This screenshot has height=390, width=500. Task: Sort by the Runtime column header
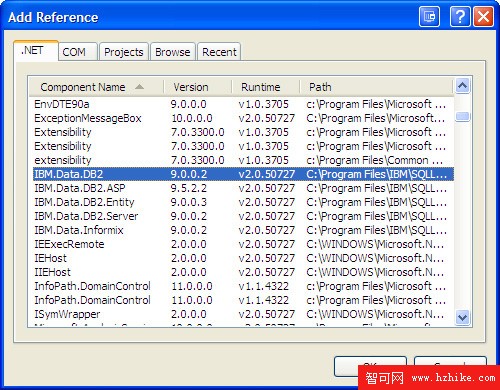click(x=266, y=87)
